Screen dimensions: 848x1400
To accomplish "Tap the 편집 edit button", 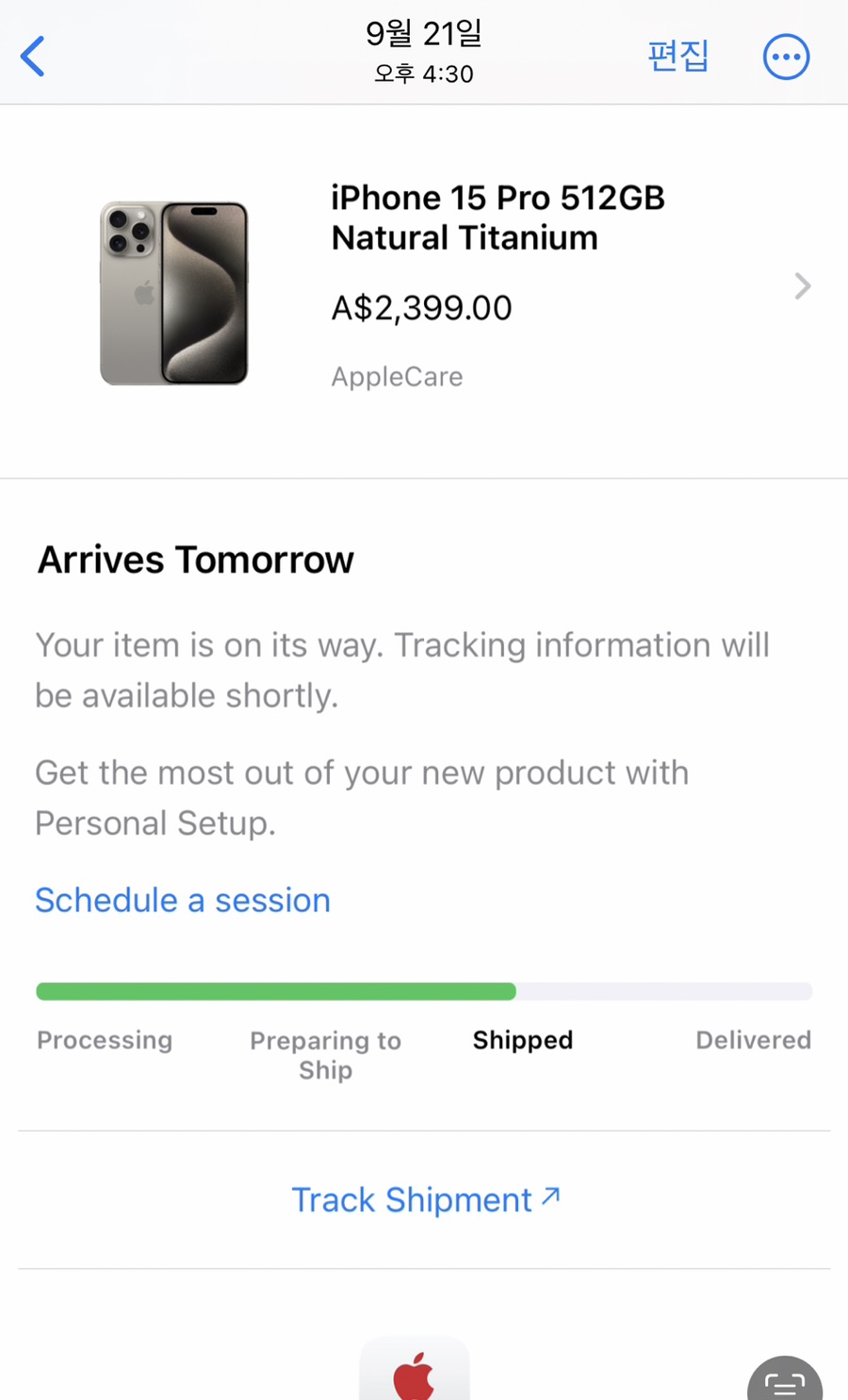I will (x=677, y=57).
